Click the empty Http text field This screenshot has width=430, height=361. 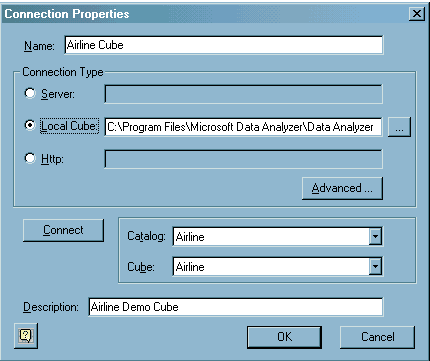[x=243, y=159]
